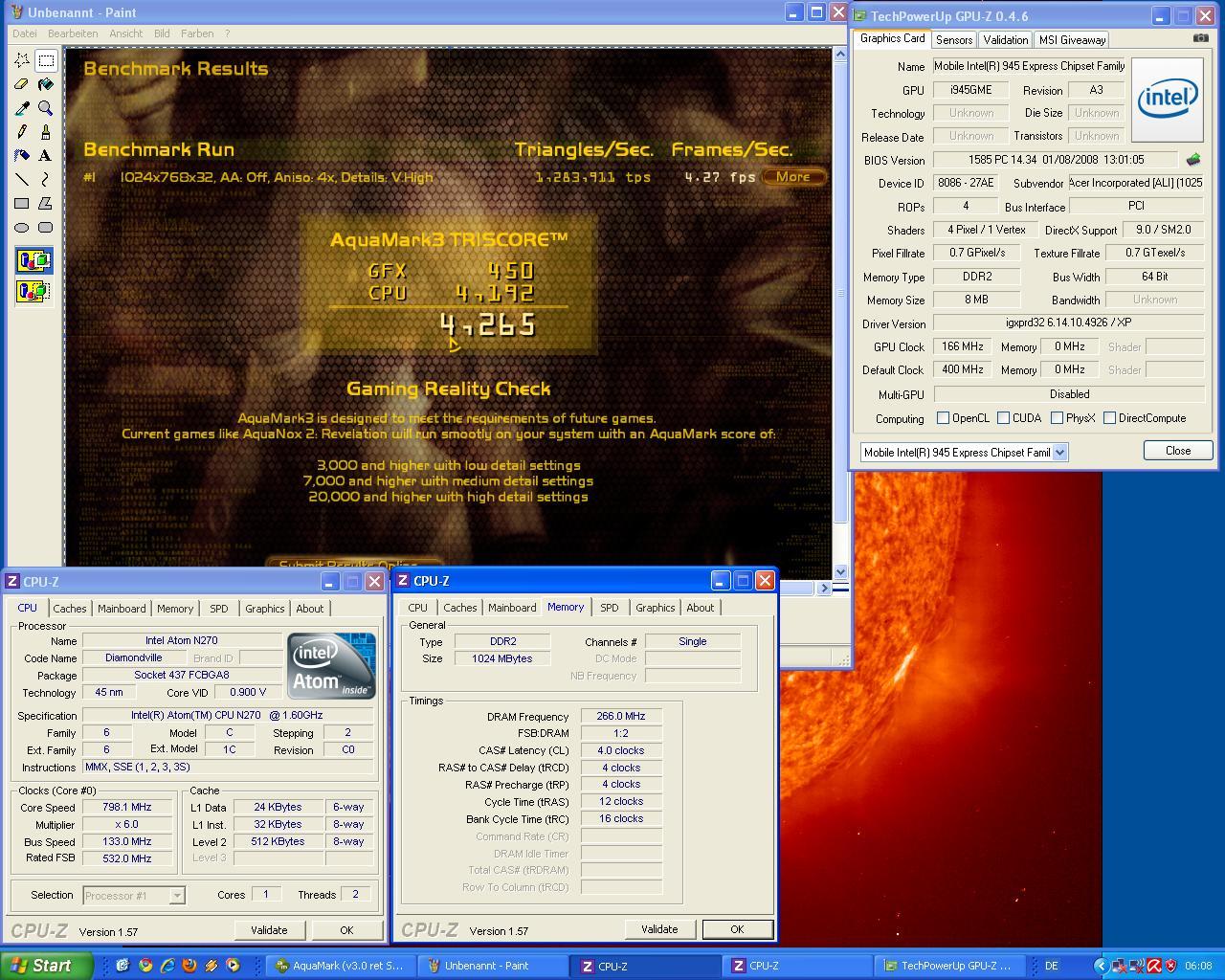Launch Internet Explorer from quick launch
1225x980 pixels.
[x=167, y=966]
